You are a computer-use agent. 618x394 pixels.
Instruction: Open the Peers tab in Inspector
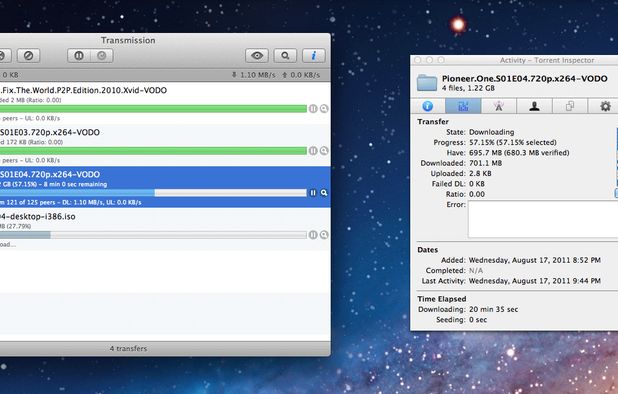click(534, 106)
